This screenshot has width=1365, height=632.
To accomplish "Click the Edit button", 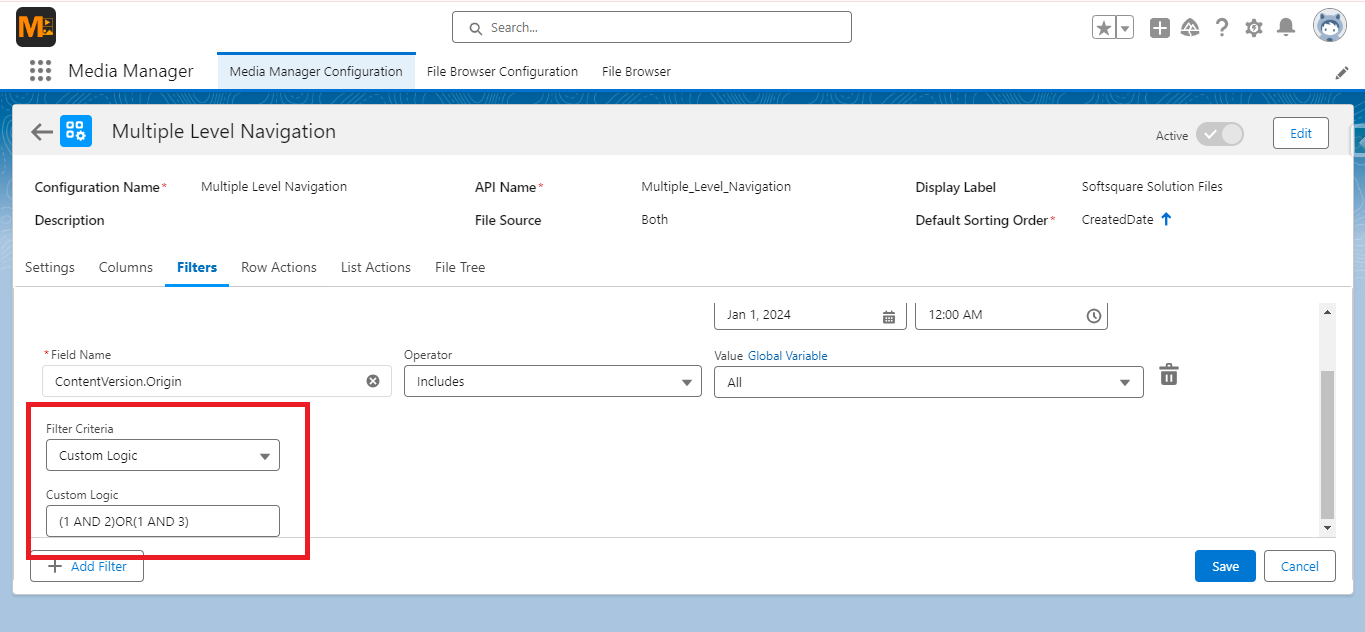I will pos(1301,133).
